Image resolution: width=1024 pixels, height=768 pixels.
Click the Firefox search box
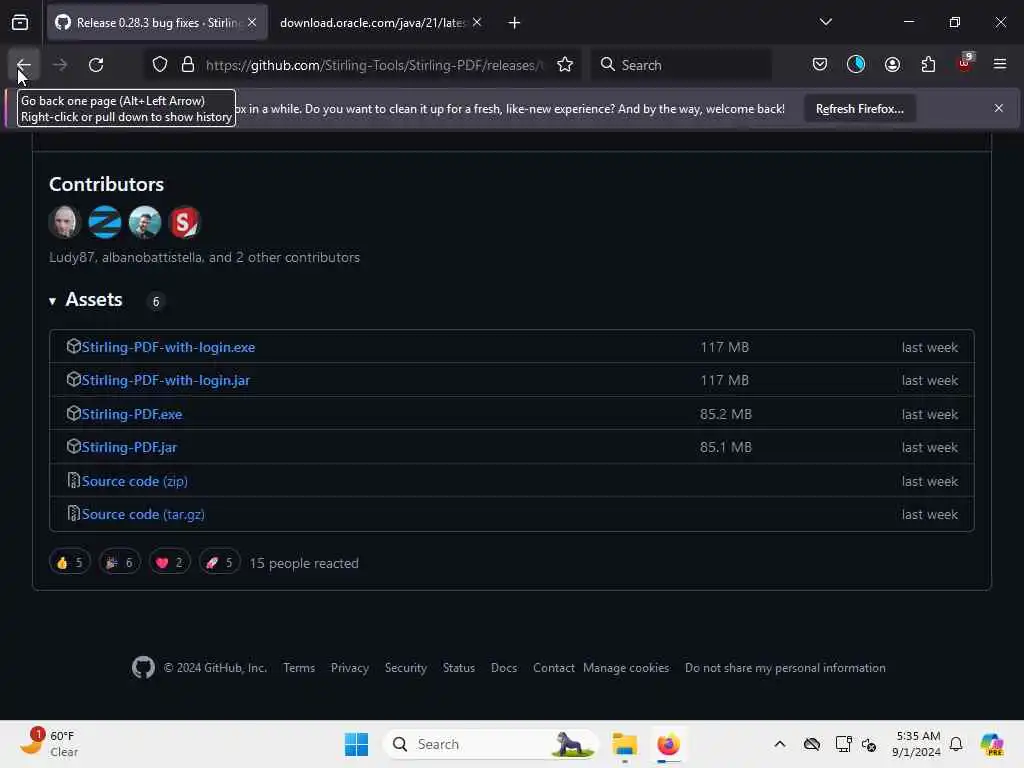tap(681, 65)
